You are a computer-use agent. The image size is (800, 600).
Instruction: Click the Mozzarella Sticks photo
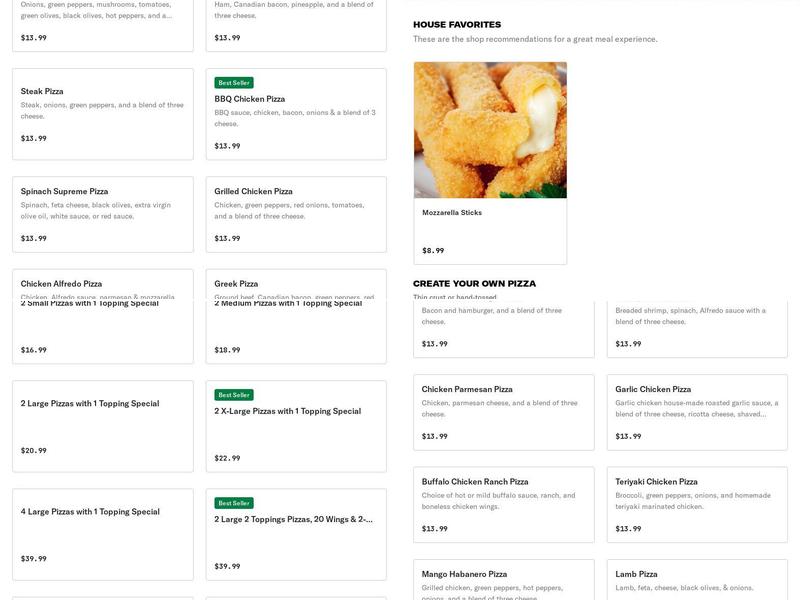click(x=490, y=130)
